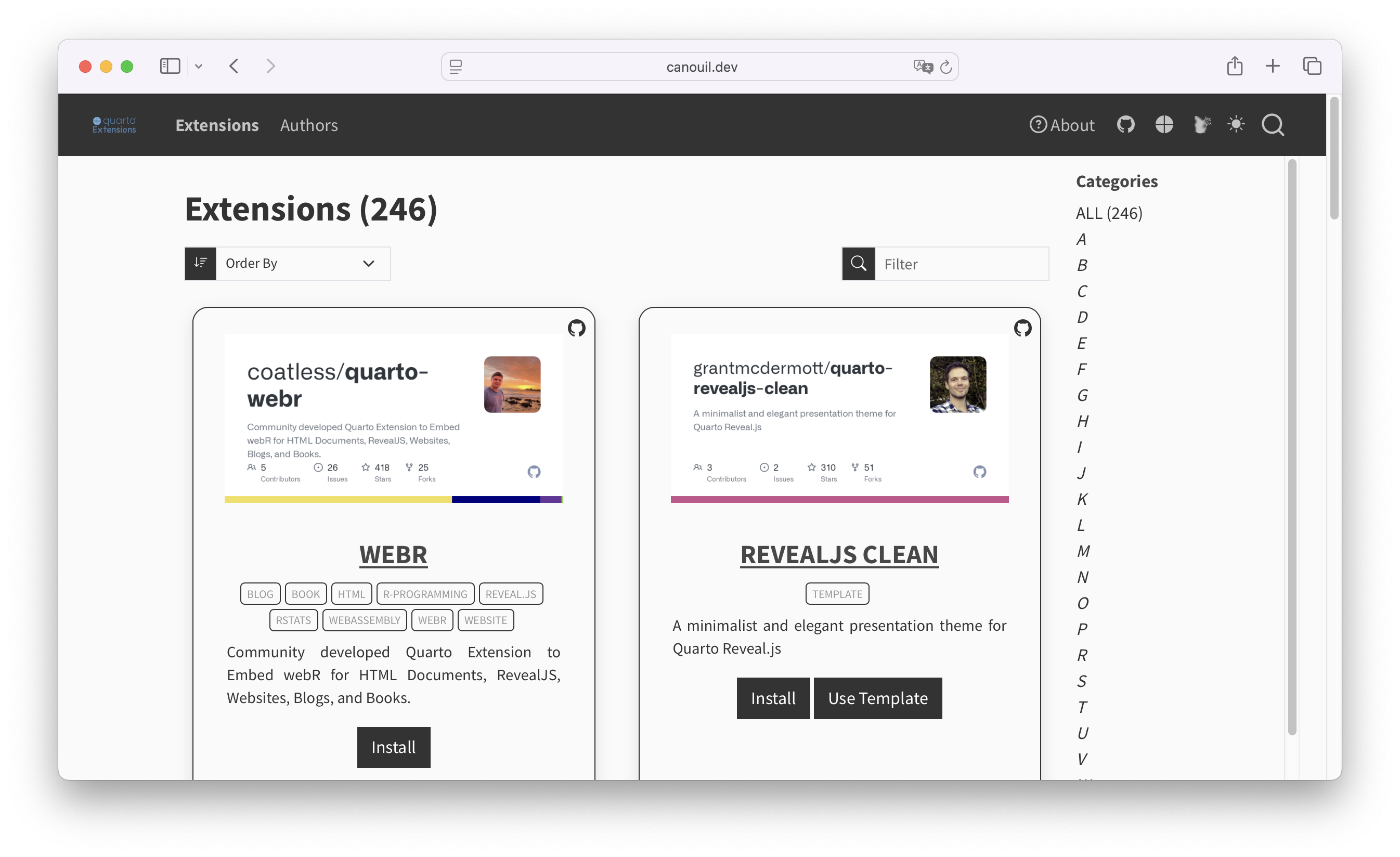Open GitHub repo icon on REVEALJS CLEAN card corner
This screenshot has width=1400, height=857.
click(x=1023, y=328)
